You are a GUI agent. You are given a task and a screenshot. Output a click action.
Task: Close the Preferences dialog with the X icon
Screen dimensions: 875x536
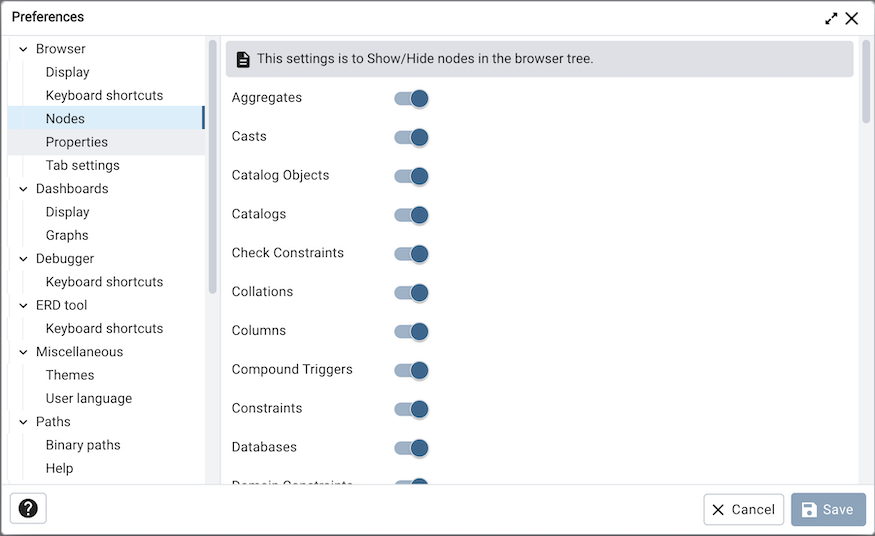click(x=852, y=18)
